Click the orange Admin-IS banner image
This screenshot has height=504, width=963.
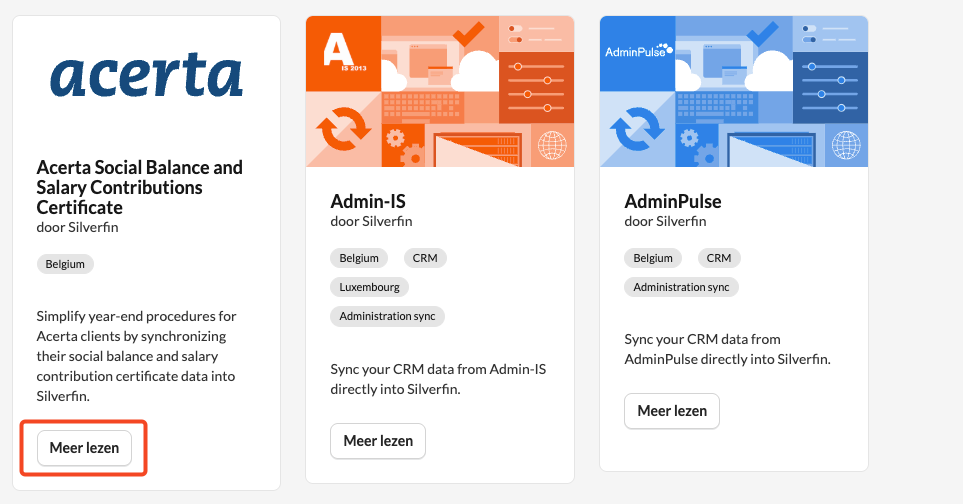point(440,91)
